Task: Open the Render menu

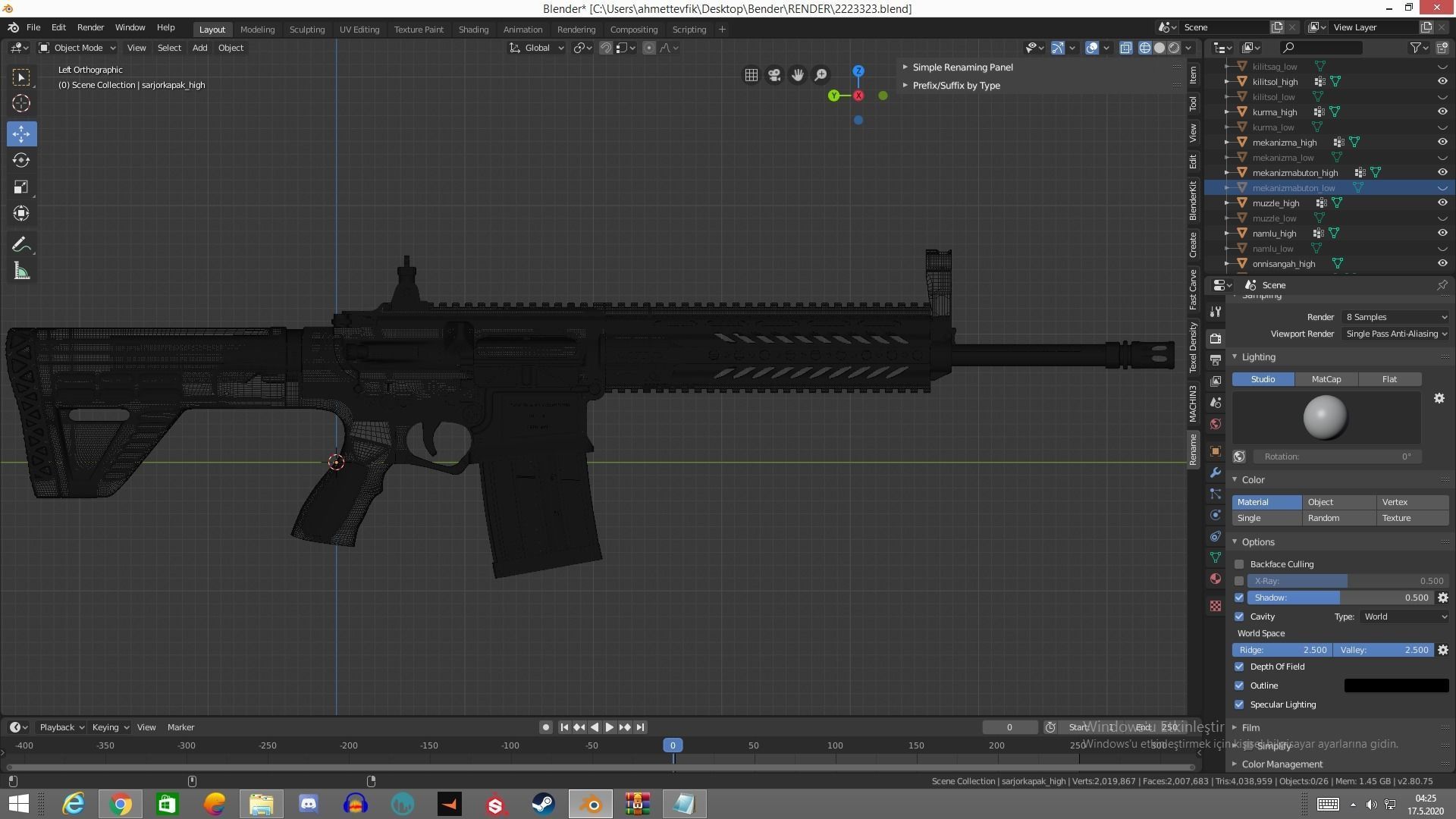Action: click(x=90, y=27)
